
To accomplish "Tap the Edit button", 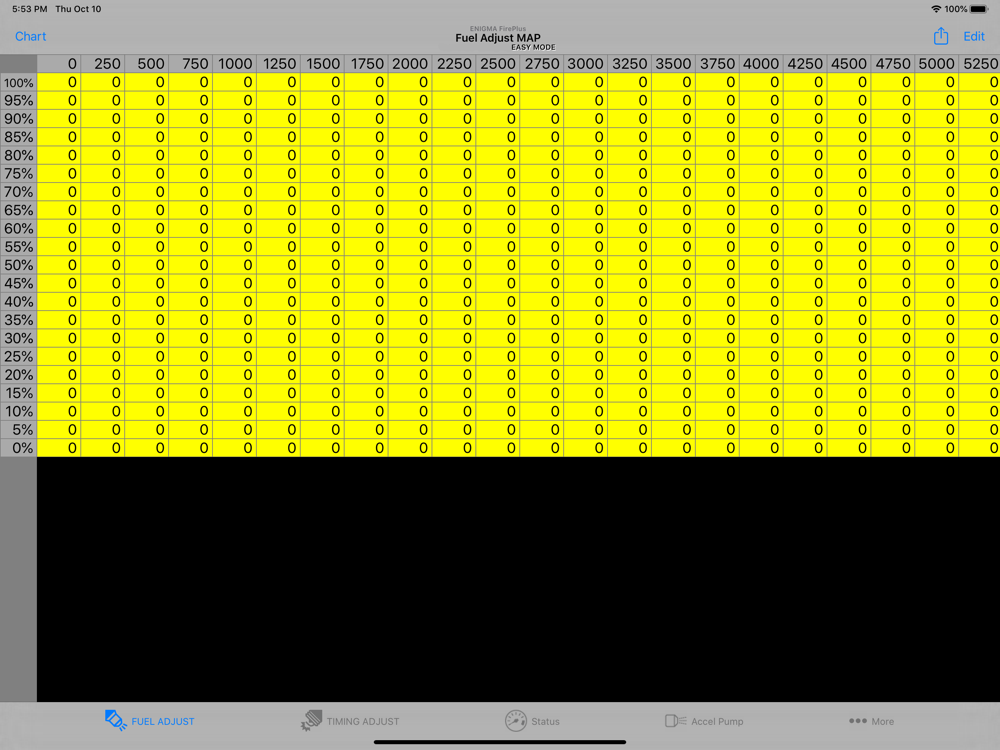I will [974, 36].
